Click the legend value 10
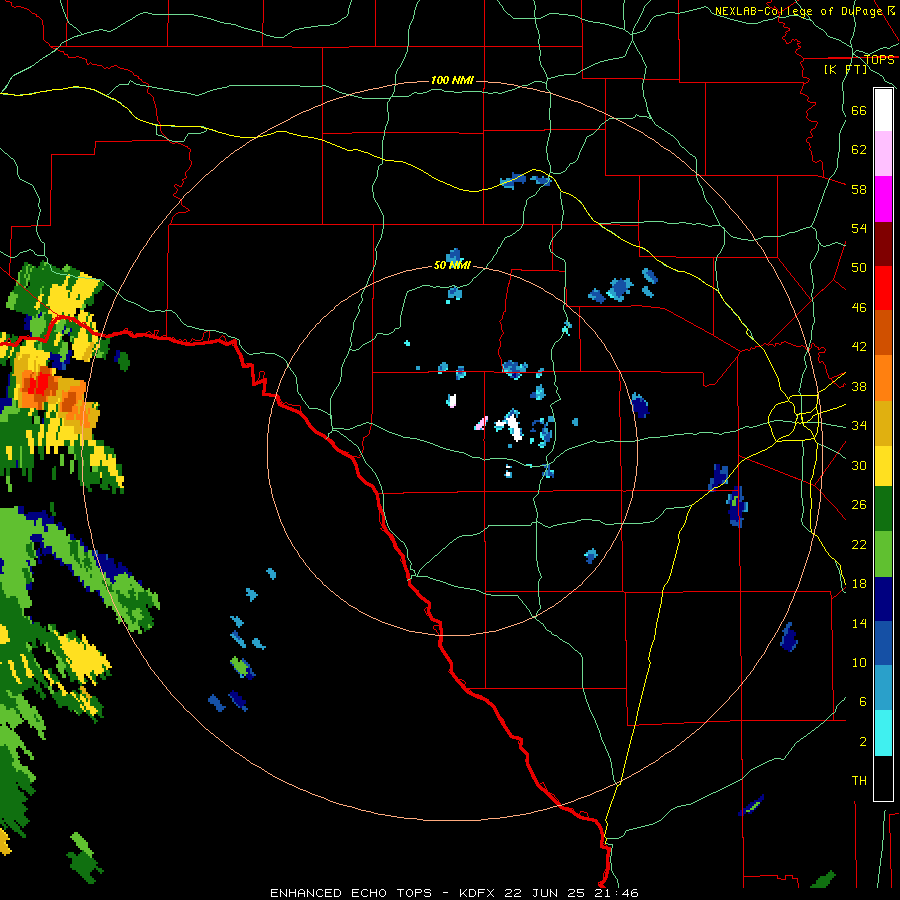The image size is (900, 900). coord(859,663)
